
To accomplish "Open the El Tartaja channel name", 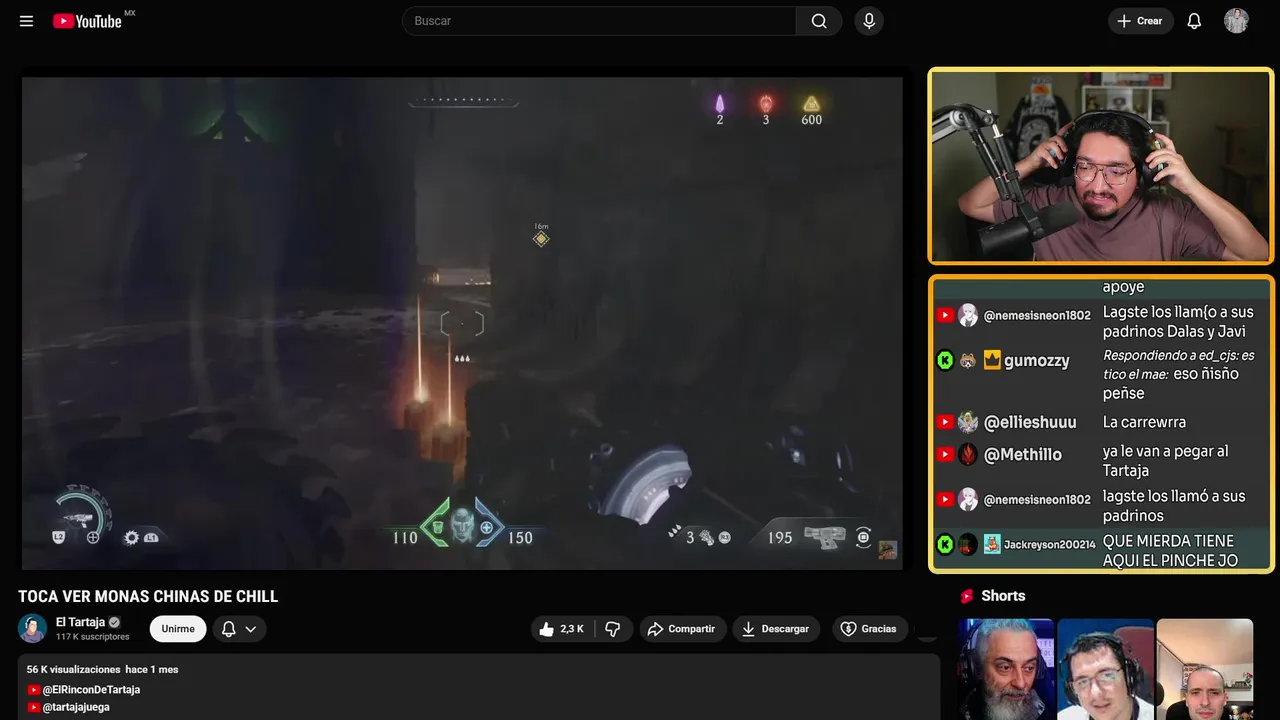I will pyautogui.click(x=80, y=622).
